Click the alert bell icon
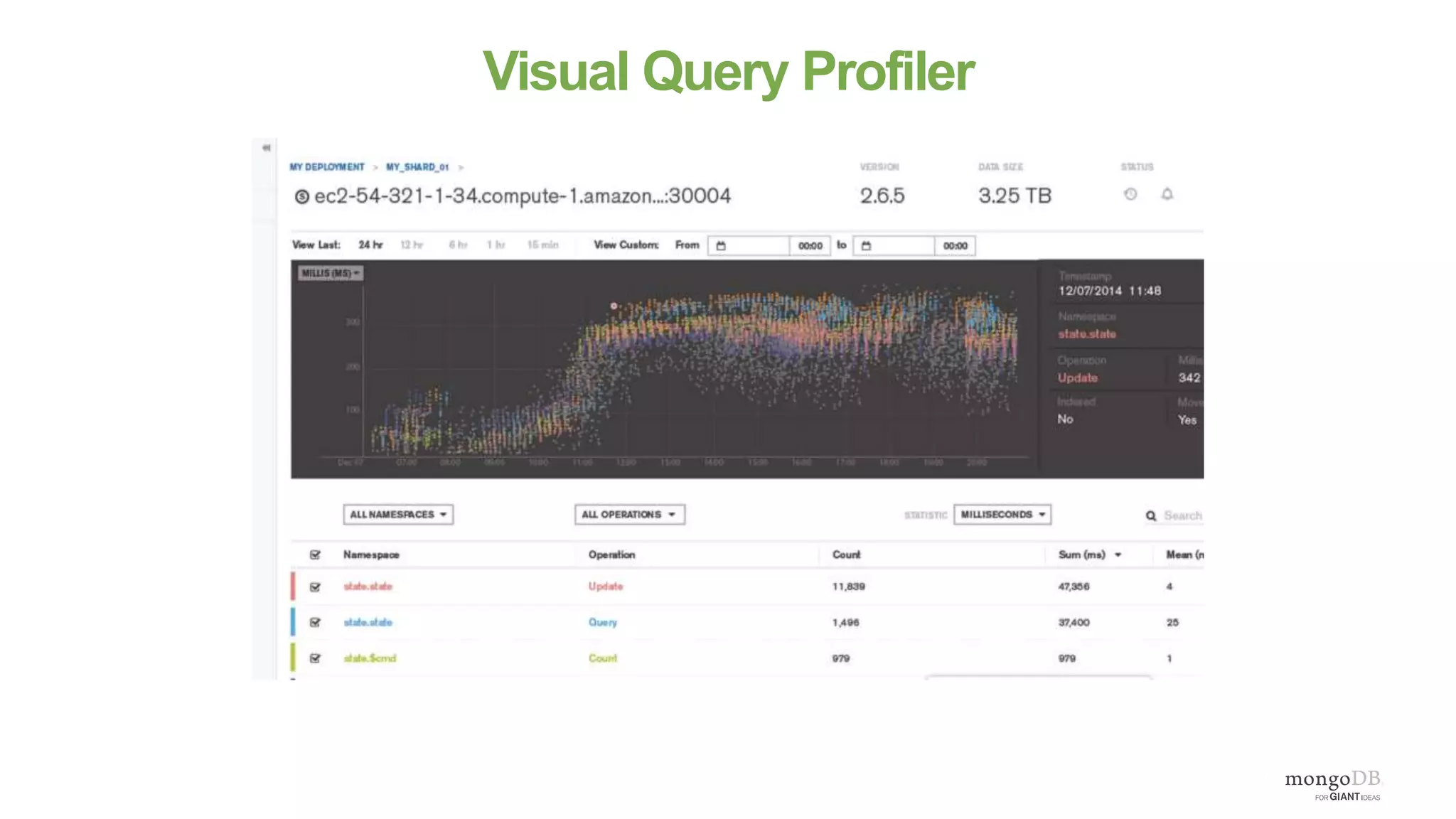The image size is (1456, 819). tap(1167, 194)
